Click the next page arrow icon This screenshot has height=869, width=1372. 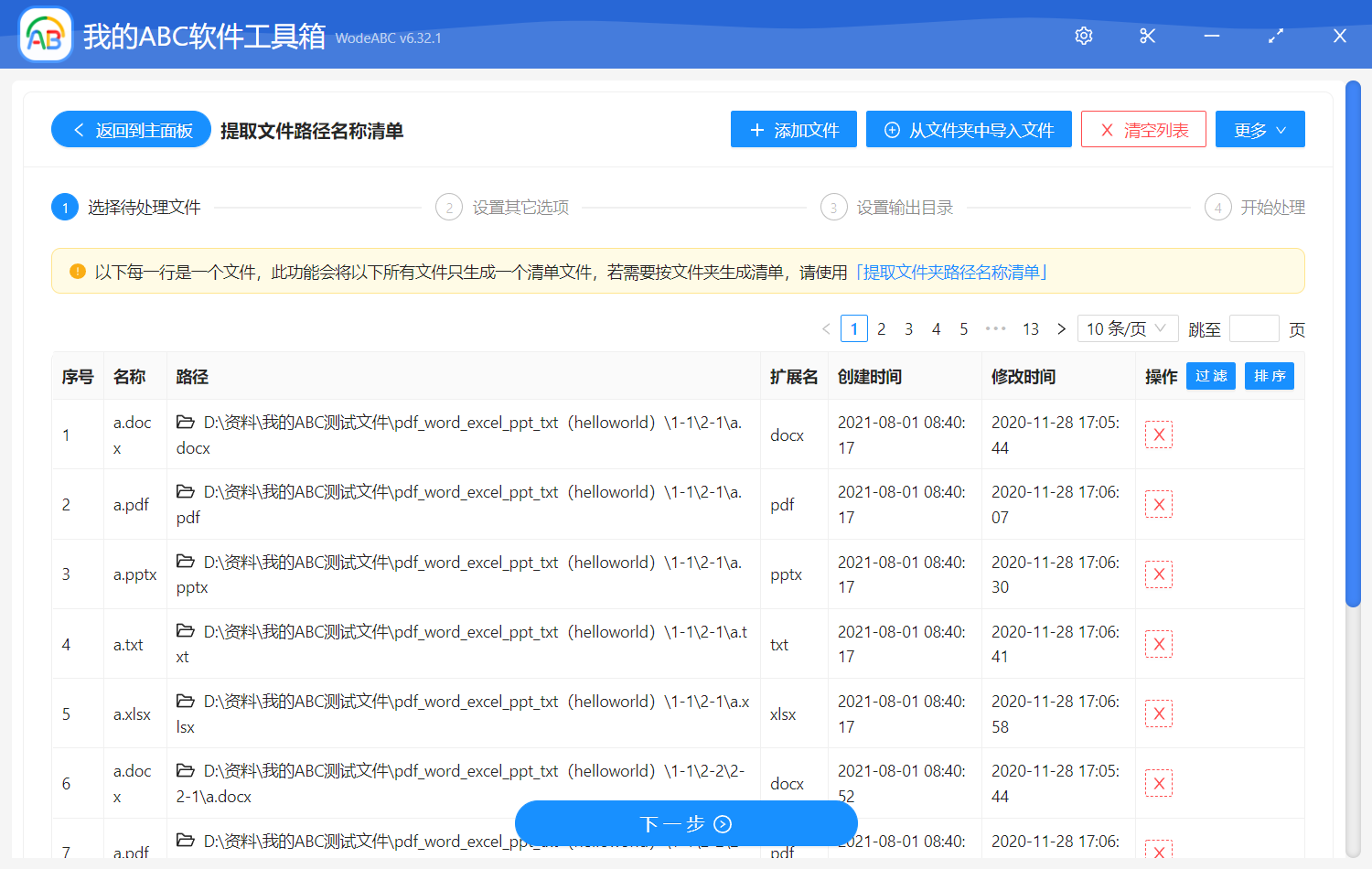tap(1060, 327)
